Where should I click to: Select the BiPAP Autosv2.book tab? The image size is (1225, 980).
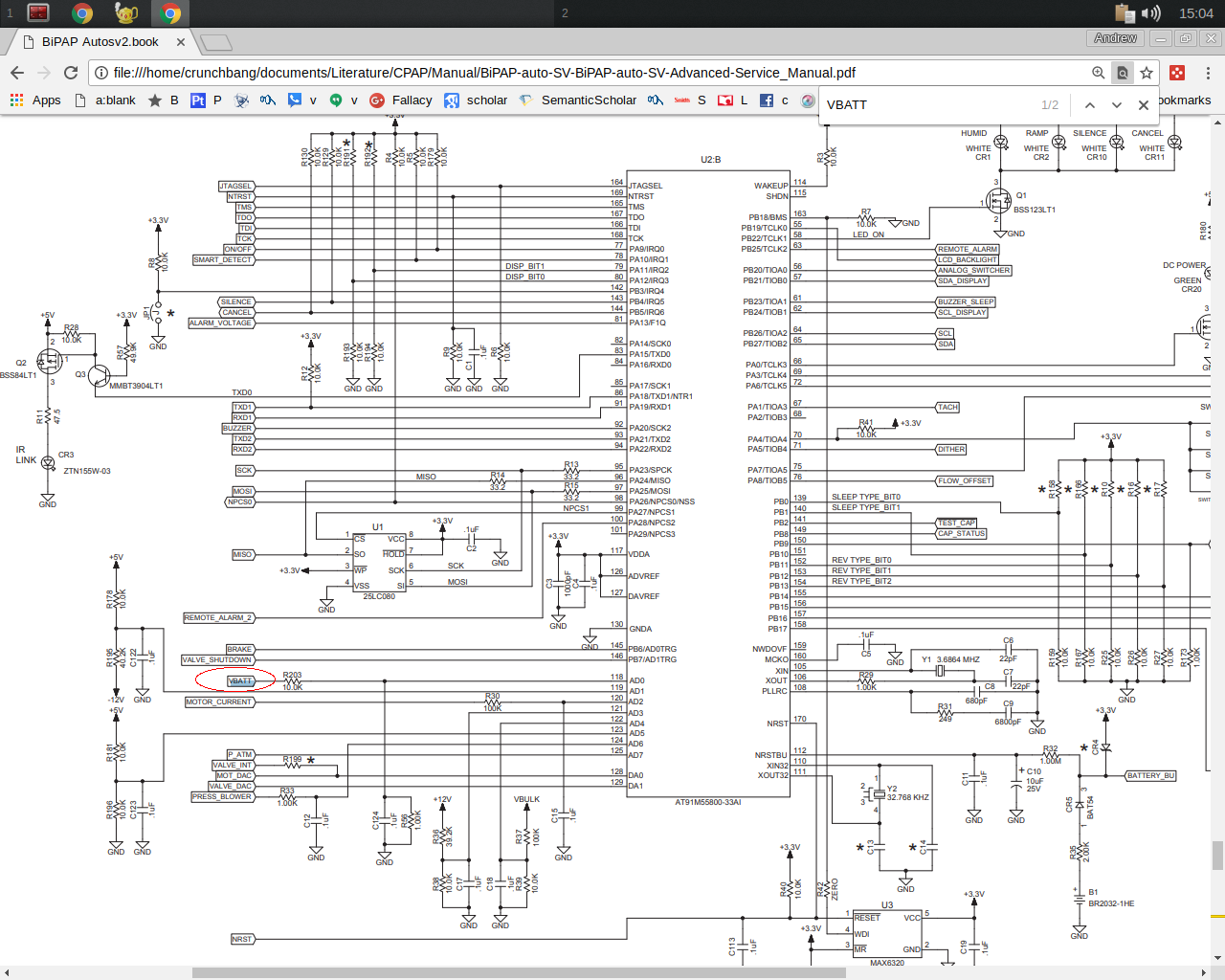(x=100, y=42)
